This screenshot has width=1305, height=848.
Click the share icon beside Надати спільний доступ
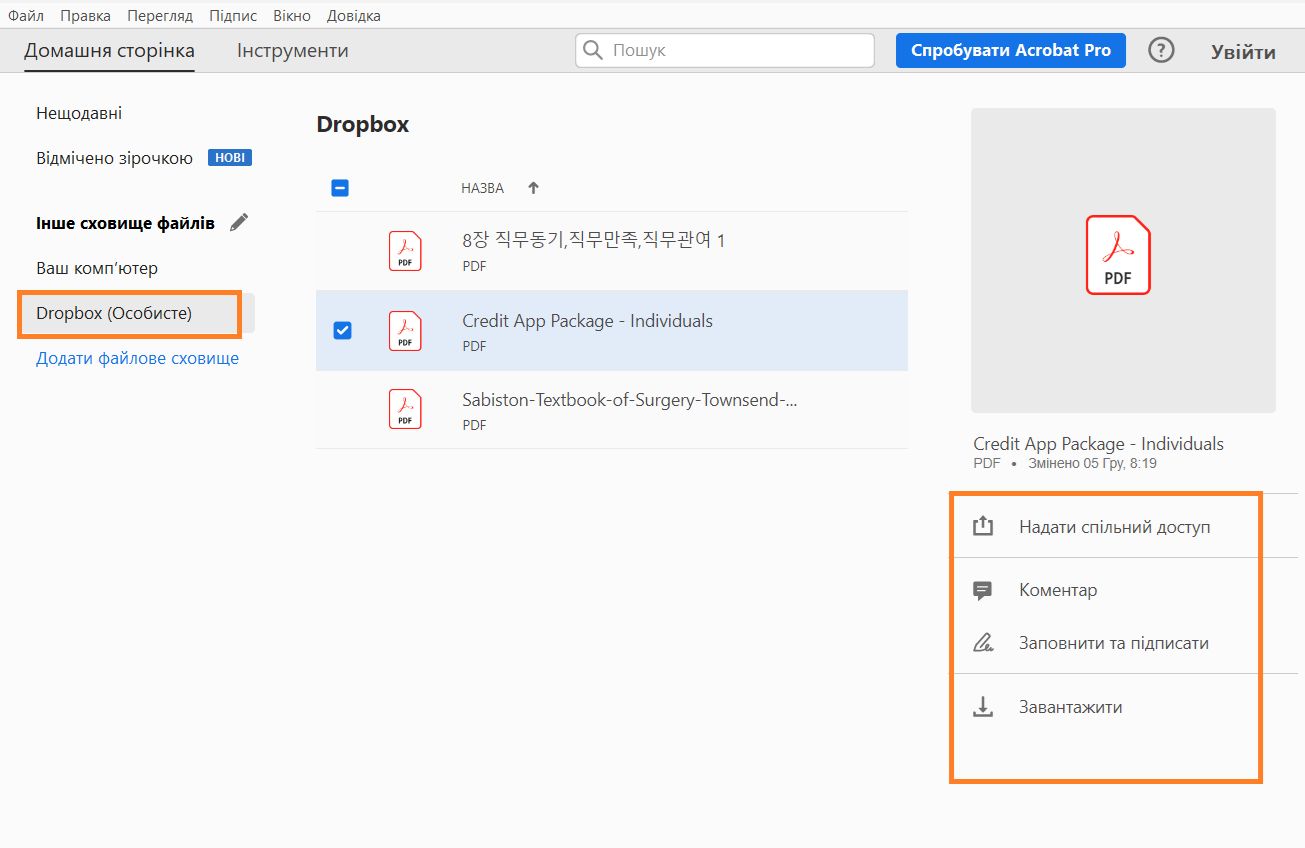(x=983, y=526)
